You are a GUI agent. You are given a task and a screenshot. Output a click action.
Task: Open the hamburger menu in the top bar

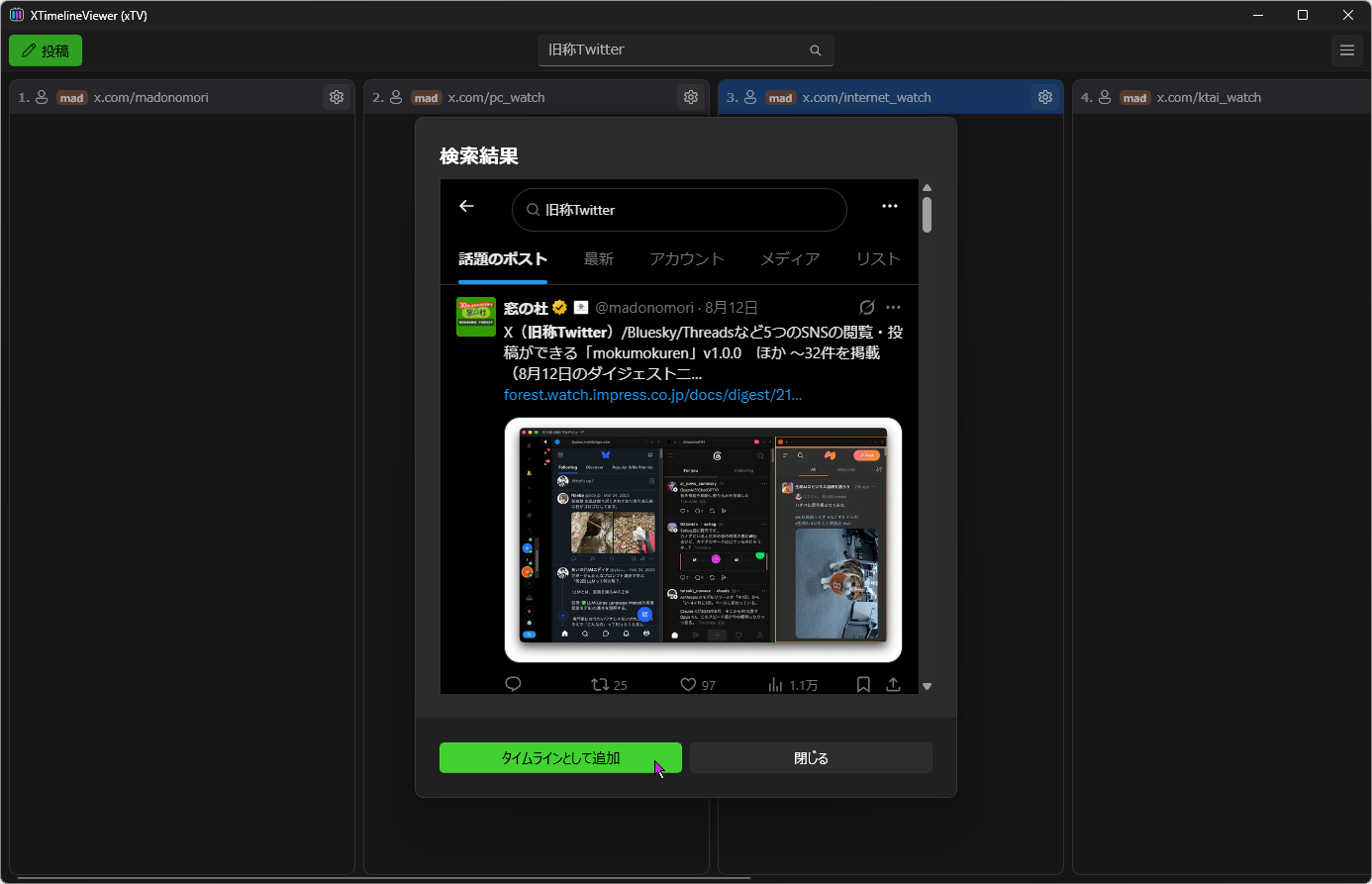(x=1346, y=50)
